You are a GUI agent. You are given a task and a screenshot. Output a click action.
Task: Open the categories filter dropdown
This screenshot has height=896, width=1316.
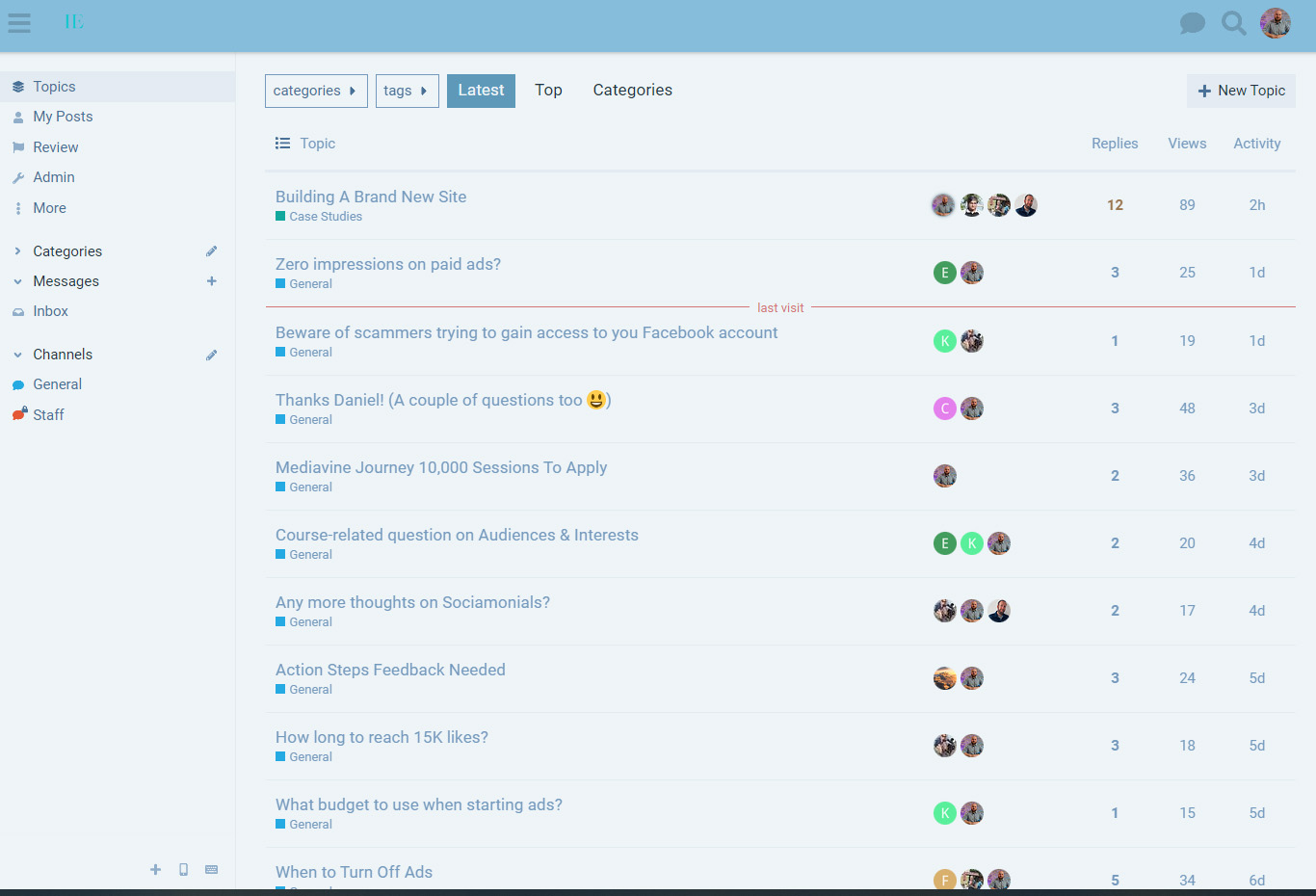click(316, 91)
